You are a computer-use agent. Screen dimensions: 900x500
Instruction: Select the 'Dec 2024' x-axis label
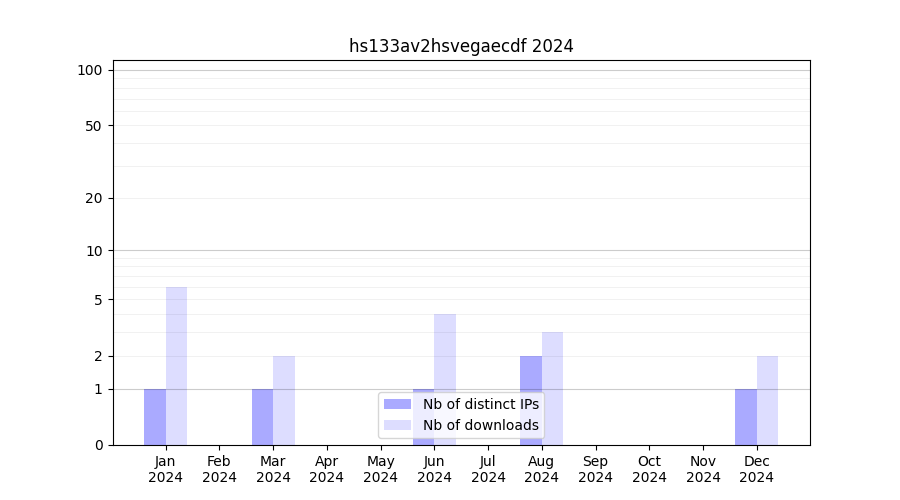pos(756,469)
